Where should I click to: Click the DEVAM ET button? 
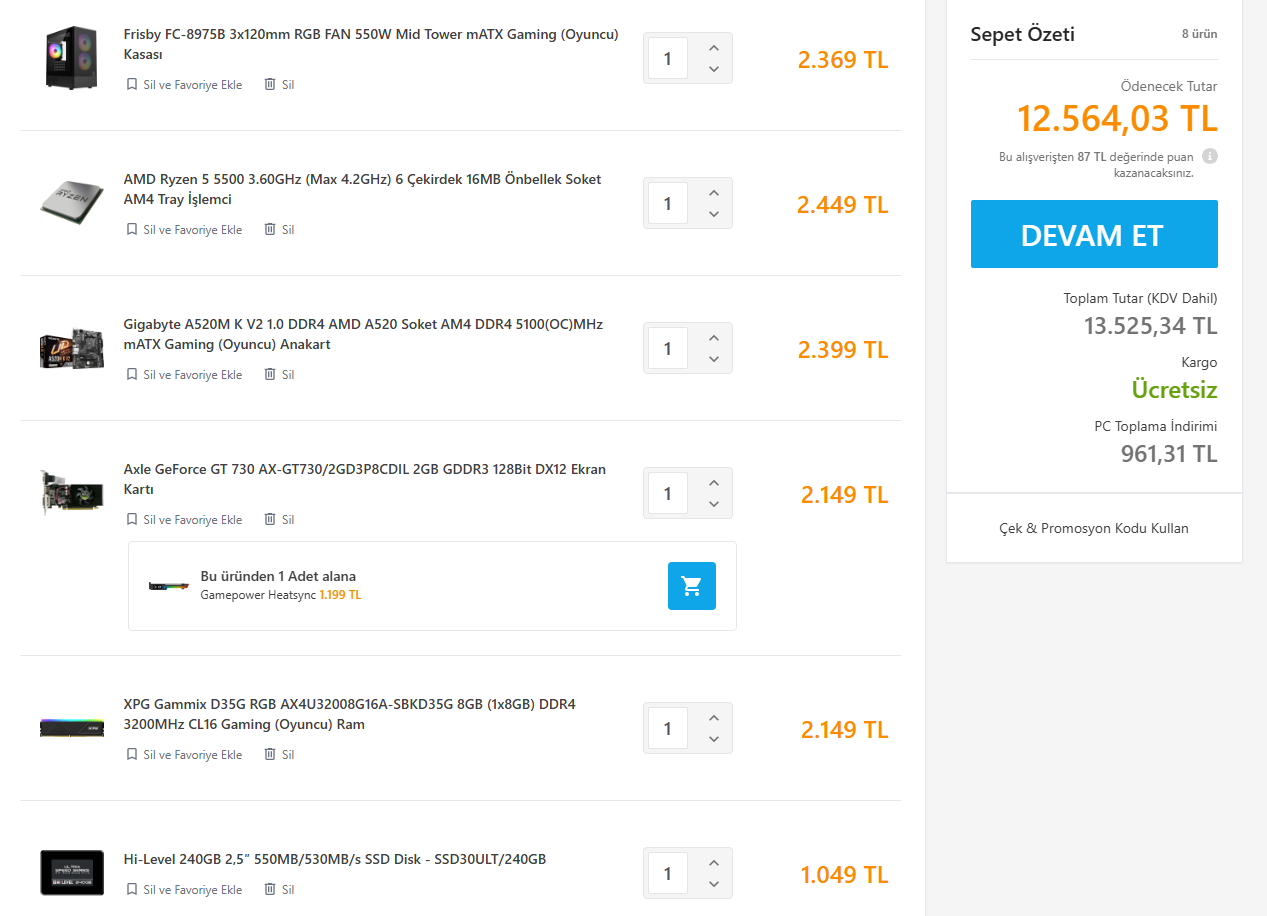pos(1094,234)
